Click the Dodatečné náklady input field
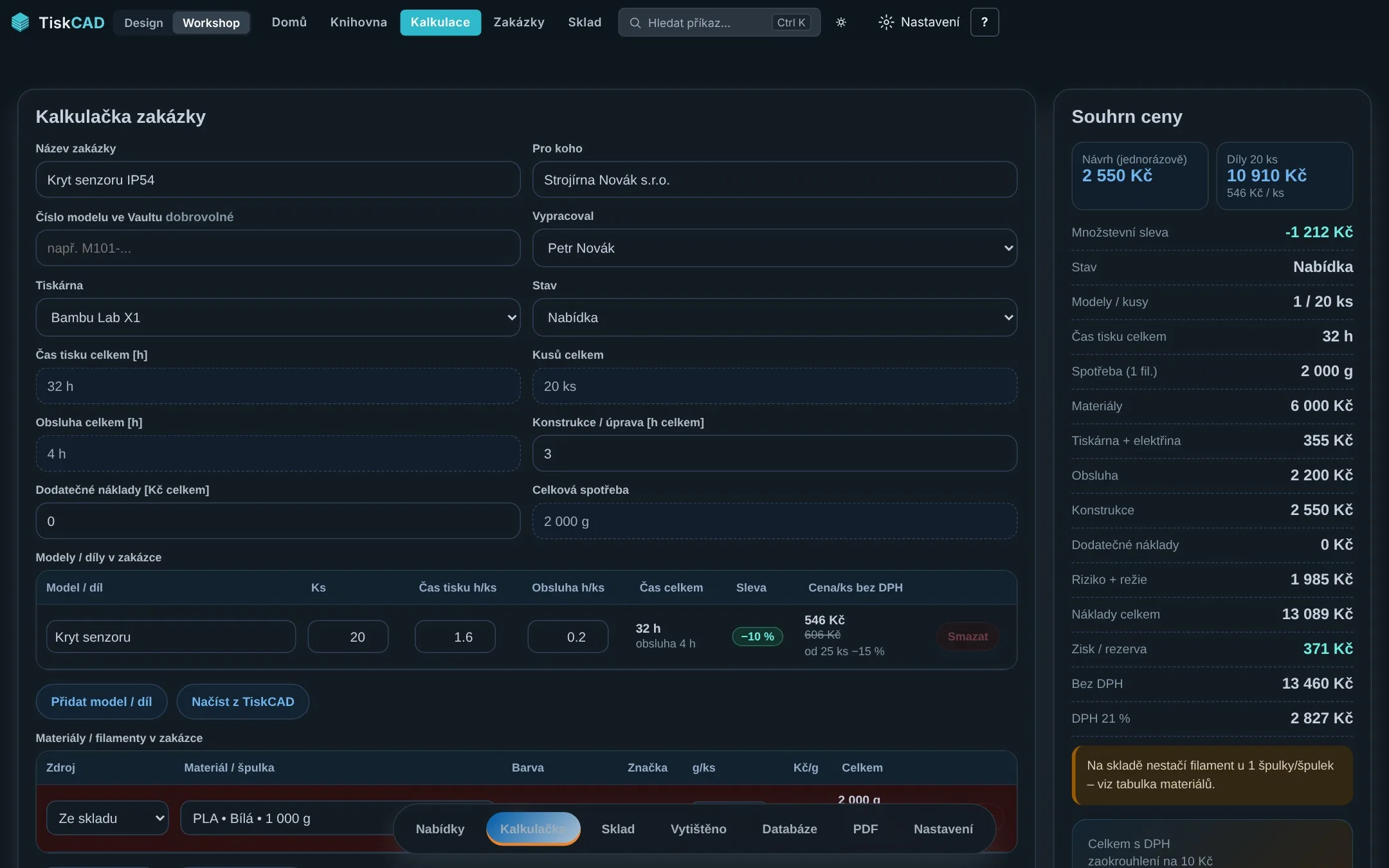 (278, 521)
